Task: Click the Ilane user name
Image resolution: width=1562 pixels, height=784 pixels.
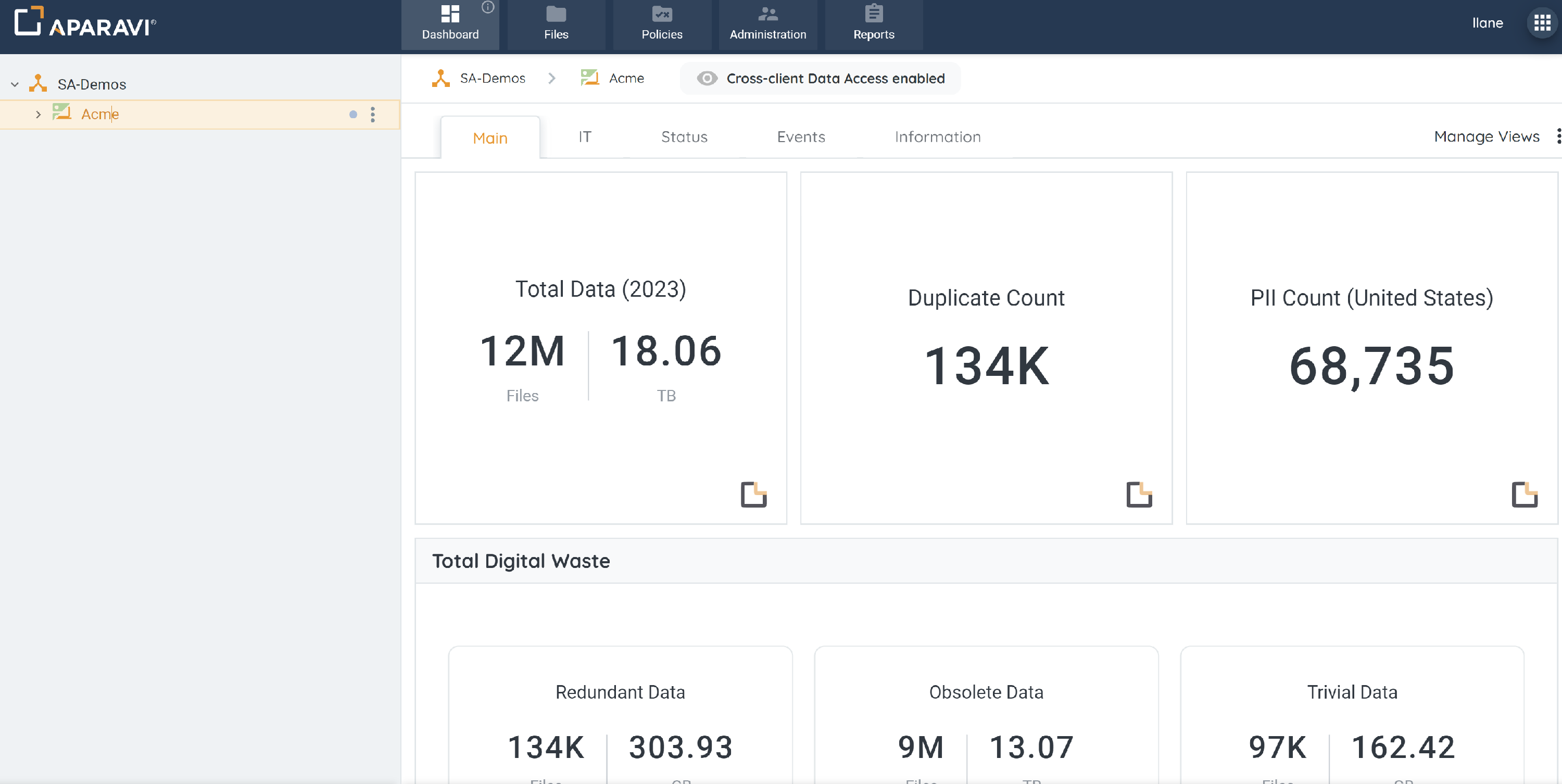Action: pyautogui.click(x=1487, y=23)
